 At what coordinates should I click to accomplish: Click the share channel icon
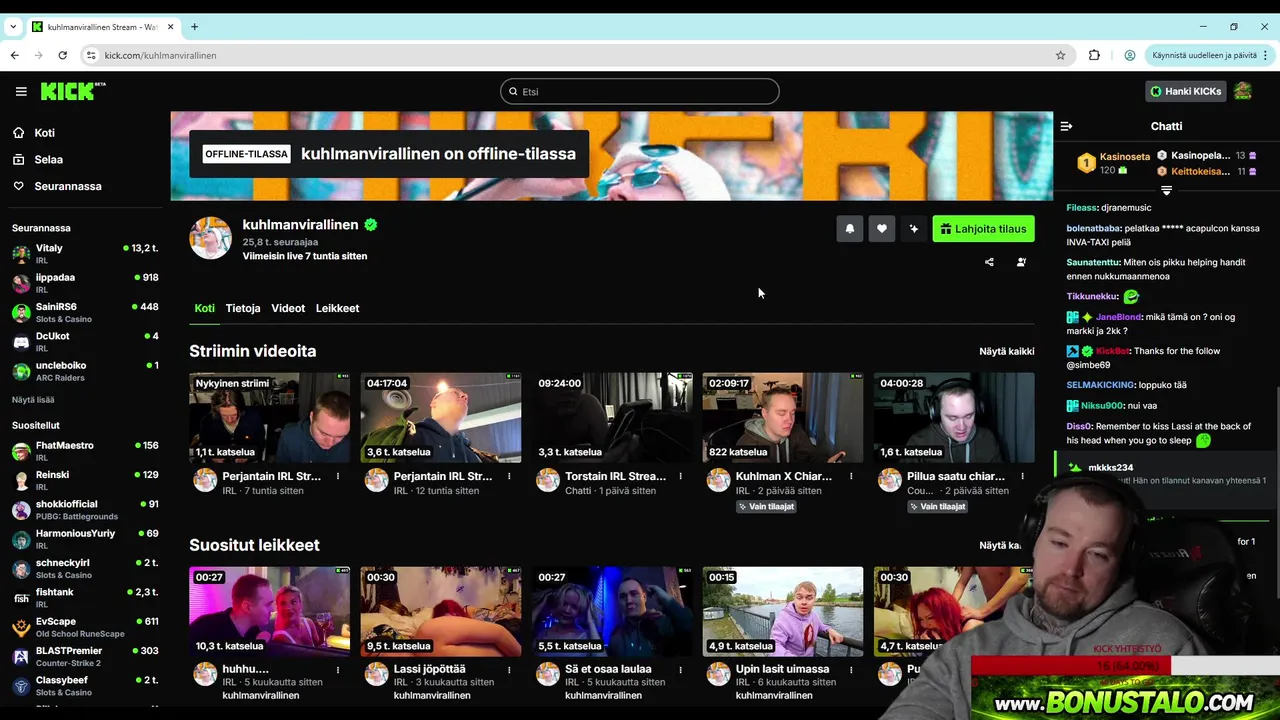click(x=989, y=262)
